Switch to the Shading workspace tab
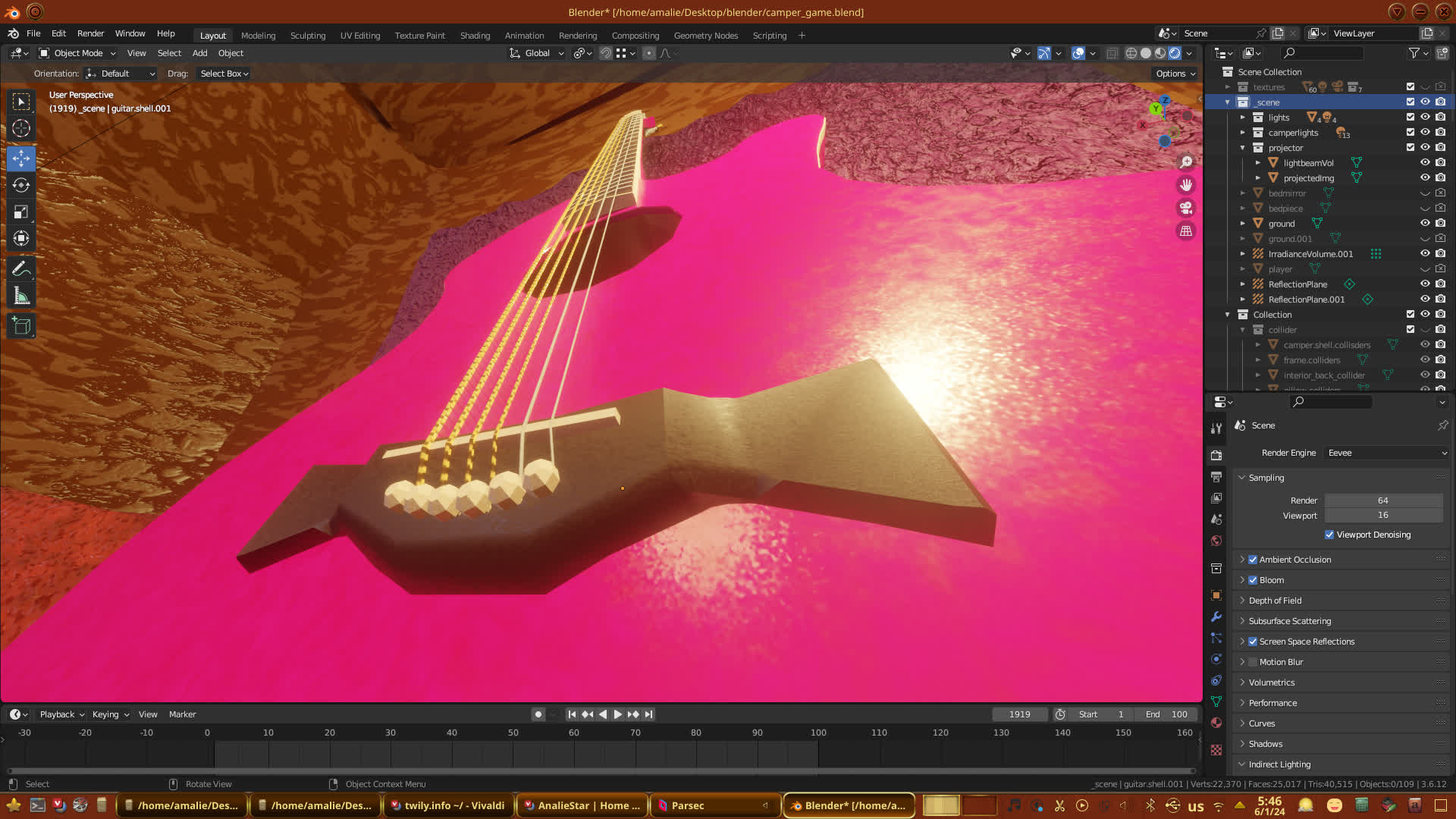This screenshot has height=819, width=1456. pos(475,36)
